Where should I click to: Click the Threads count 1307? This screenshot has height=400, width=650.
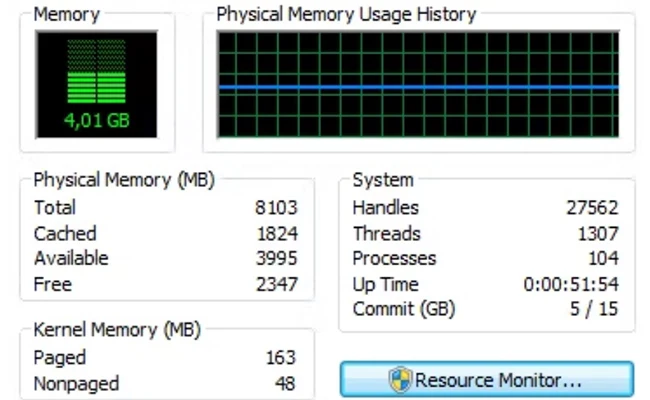pyautogui.click(x=598, y=233)
